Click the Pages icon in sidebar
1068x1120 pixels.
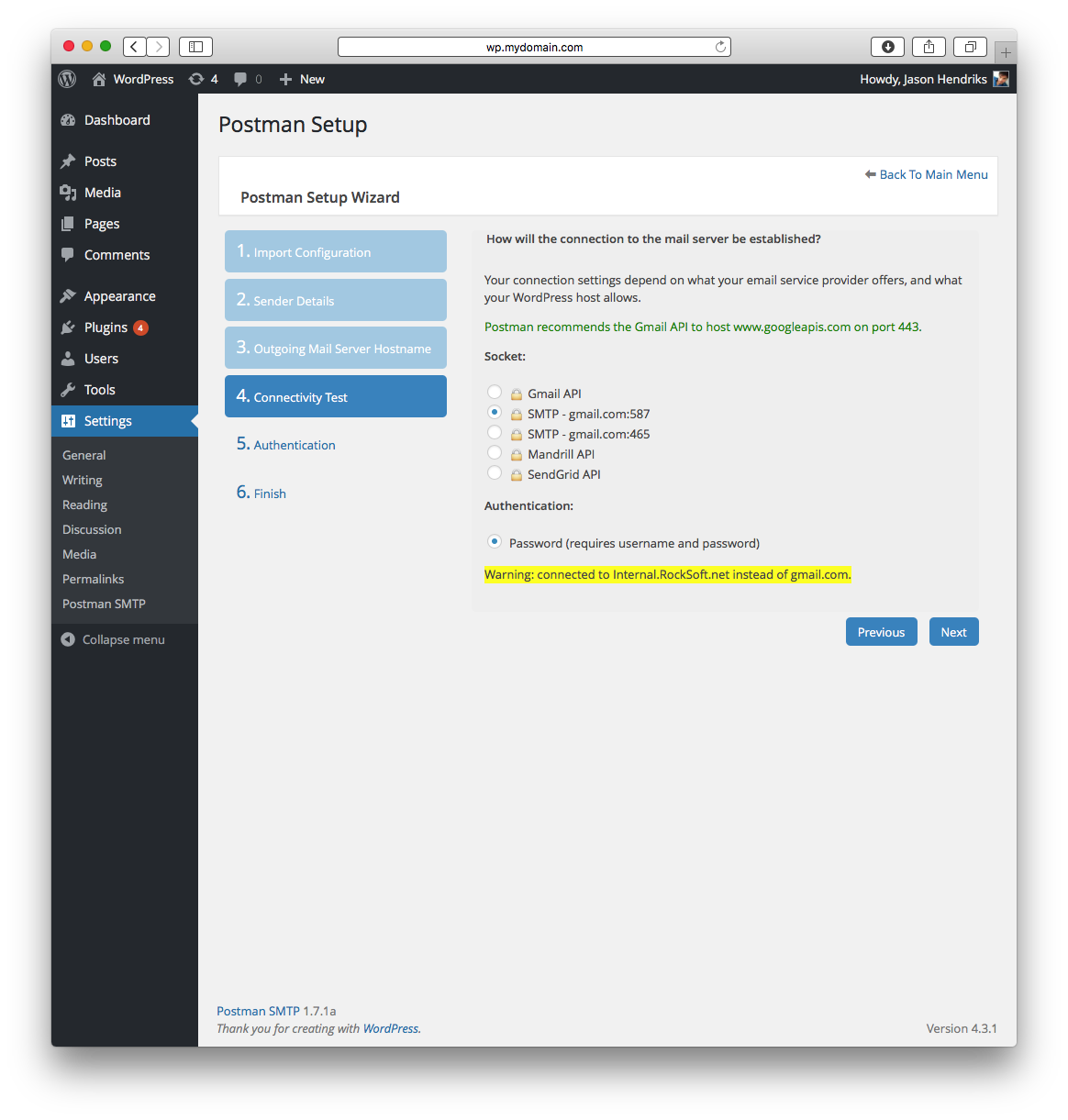tap(68, 224)
